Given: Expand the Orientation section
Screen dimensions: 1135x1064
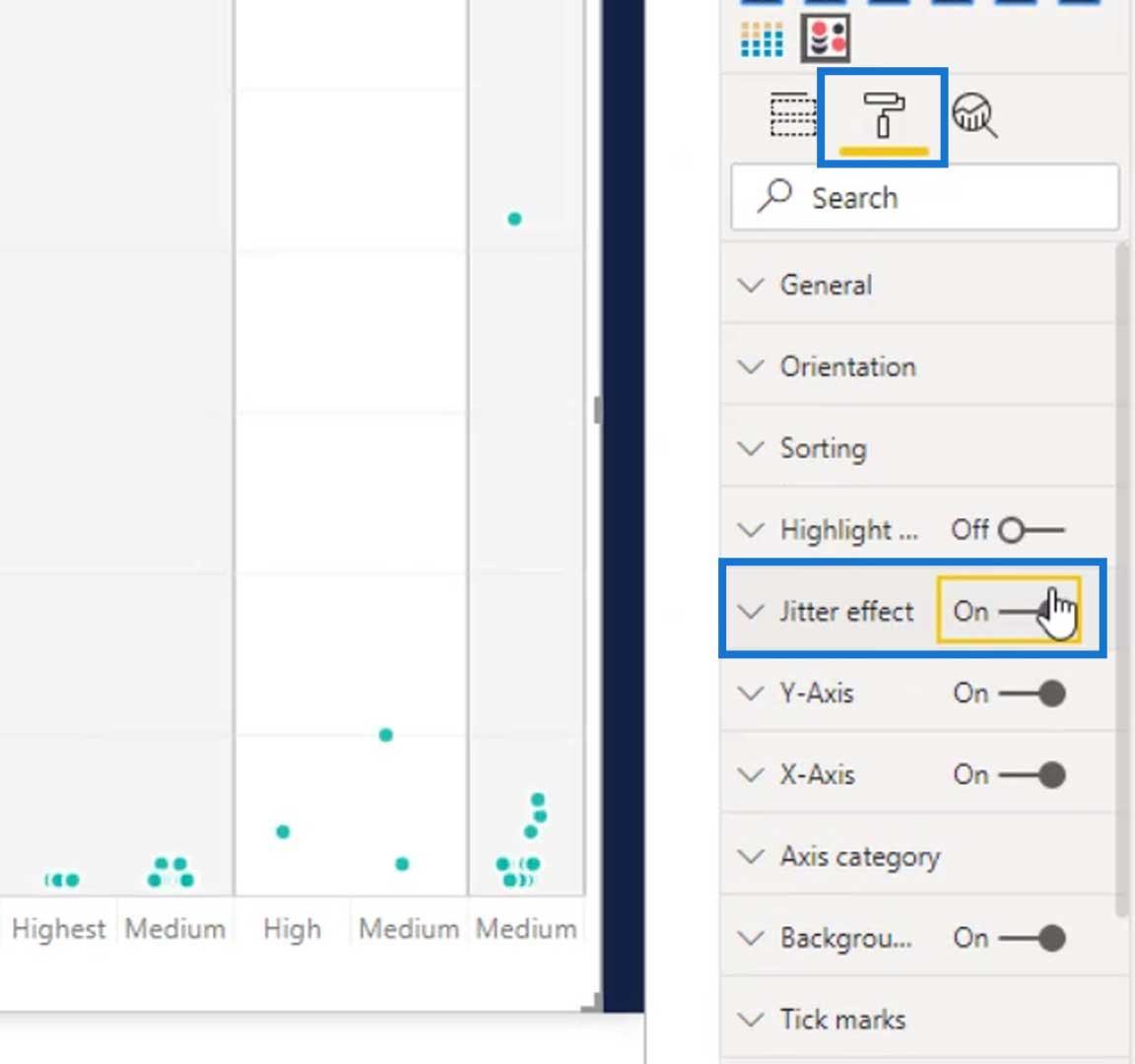Looking at the screenshot, I should tap(847, 367).
